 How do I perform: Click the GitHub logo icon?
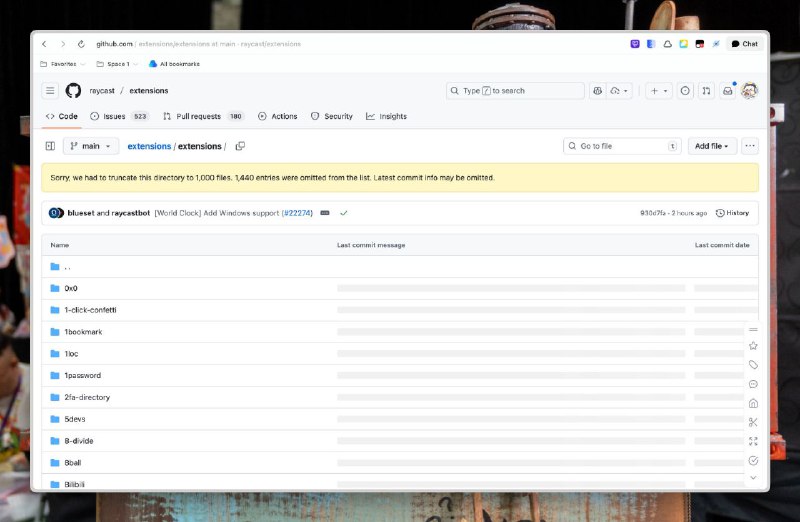tap(73, 91)
